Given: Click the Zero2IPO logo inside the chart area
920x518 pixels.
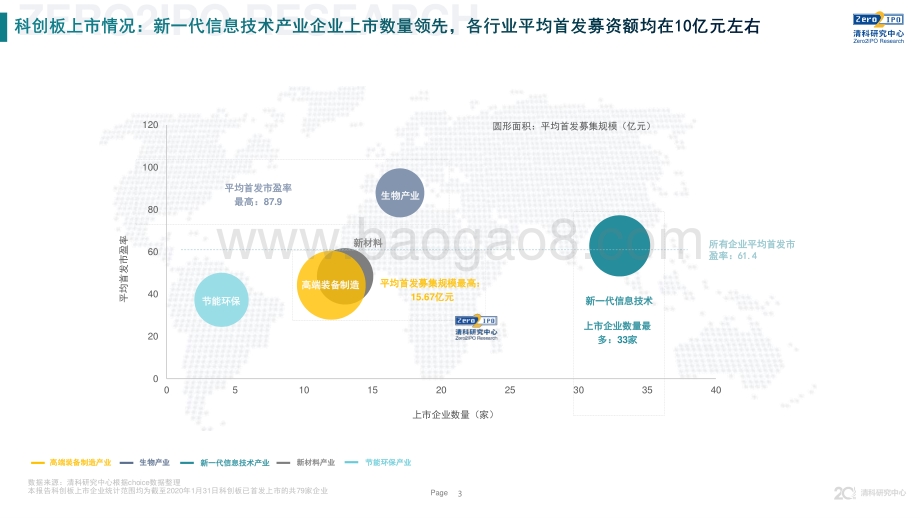Looking at the screenshot, I should (476, 327).
